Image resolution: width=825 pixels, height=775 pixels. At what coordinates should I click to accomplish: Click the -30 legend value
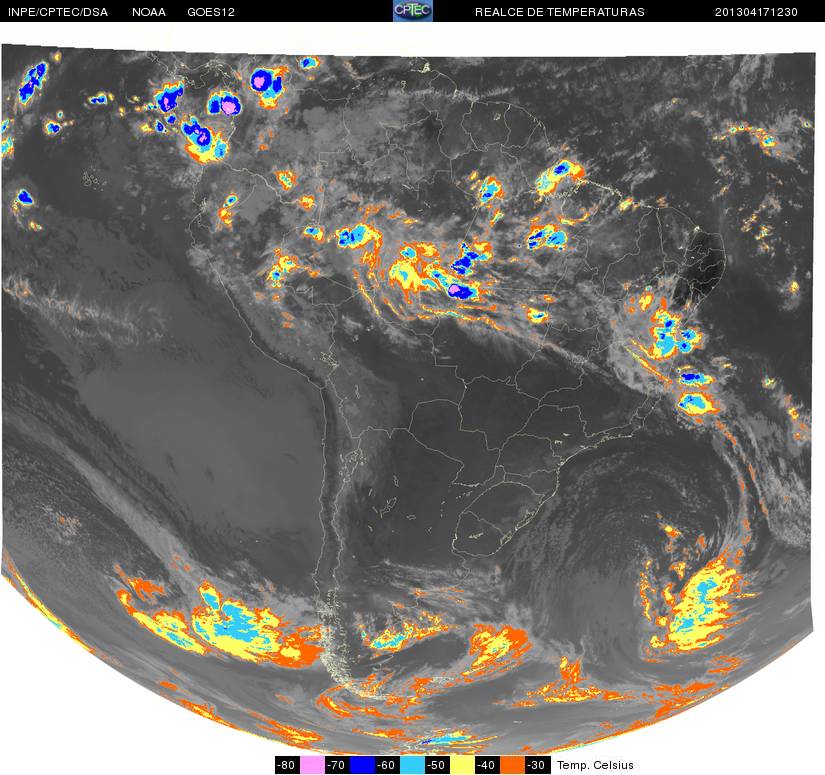pyautogui.click(x=537, y=765)
